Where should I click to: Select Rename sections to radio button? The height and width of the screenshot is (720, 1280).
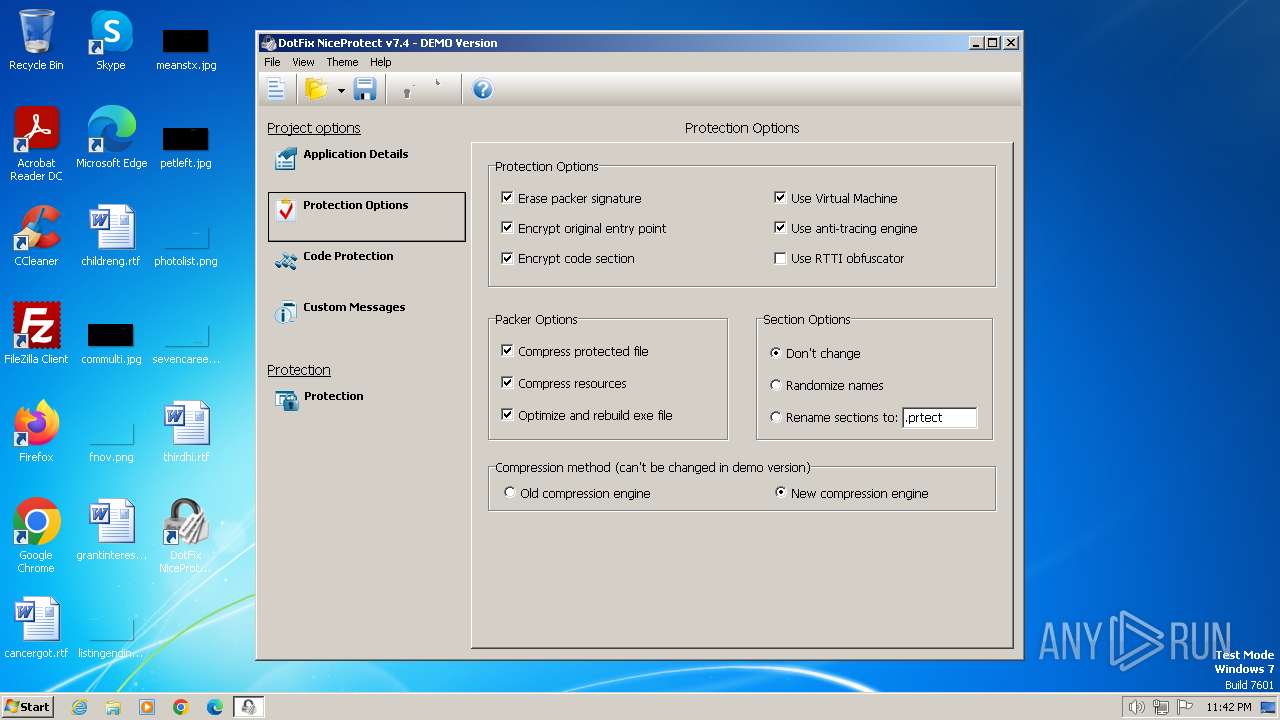pos(776,417)
